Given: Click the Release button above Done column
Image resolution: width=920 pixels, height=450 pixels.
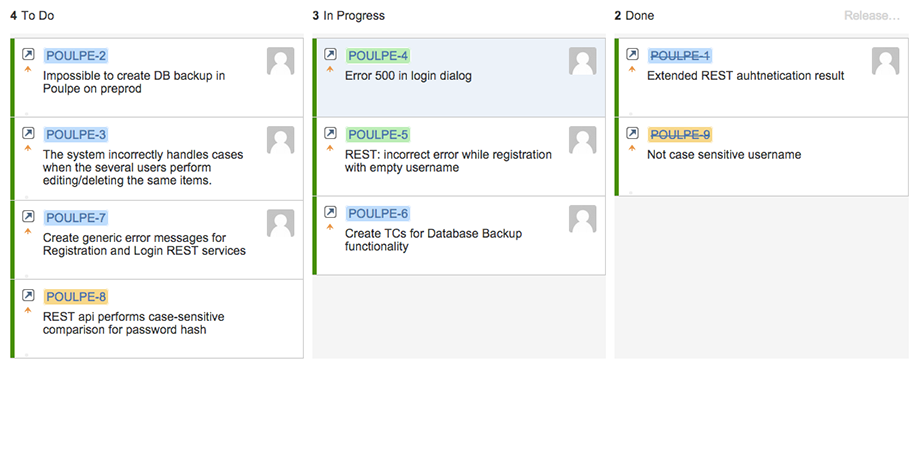Looking at the screenshot, I should pyautogui.click(x=872, y=16).
